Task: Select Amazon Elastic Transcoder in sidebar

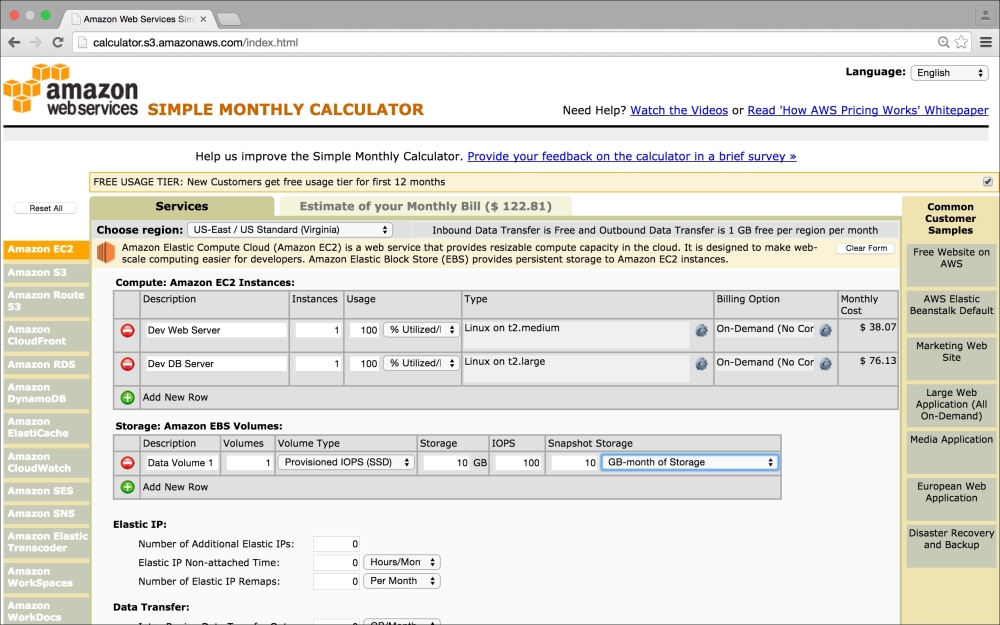Action: tap(46, 542)
